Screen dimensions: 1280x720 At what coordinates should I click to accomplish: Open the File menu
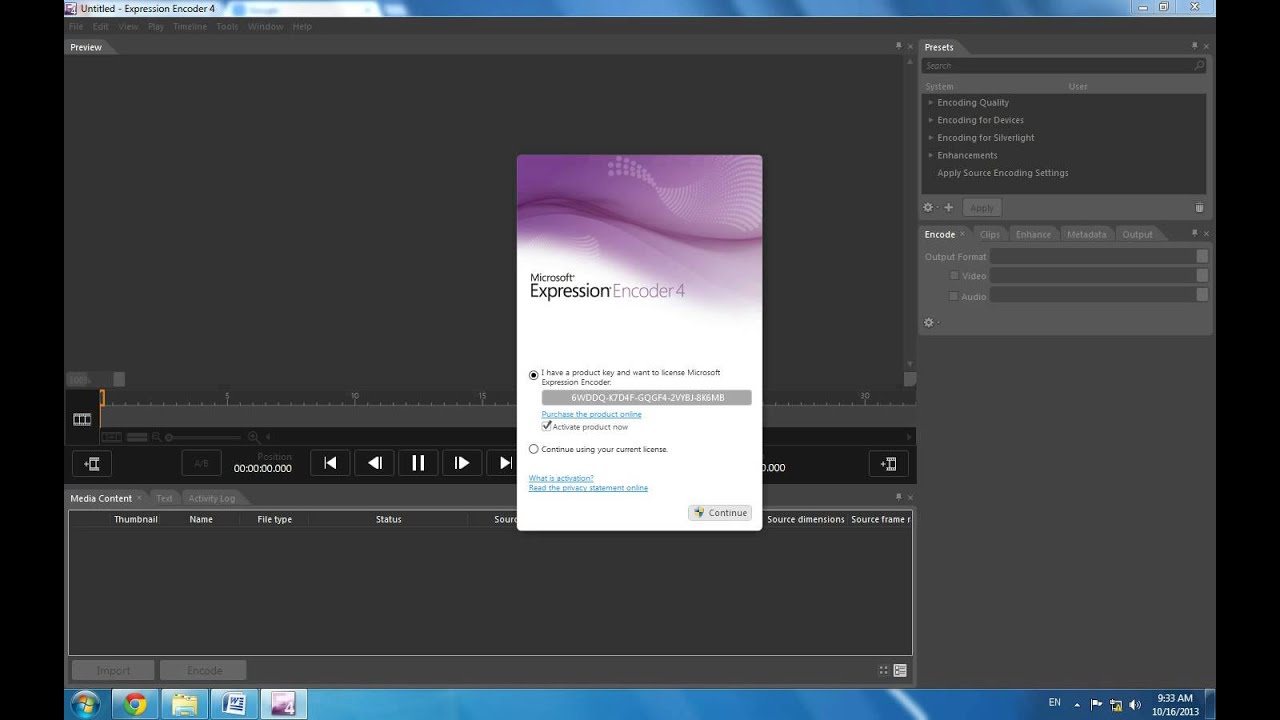76,26
